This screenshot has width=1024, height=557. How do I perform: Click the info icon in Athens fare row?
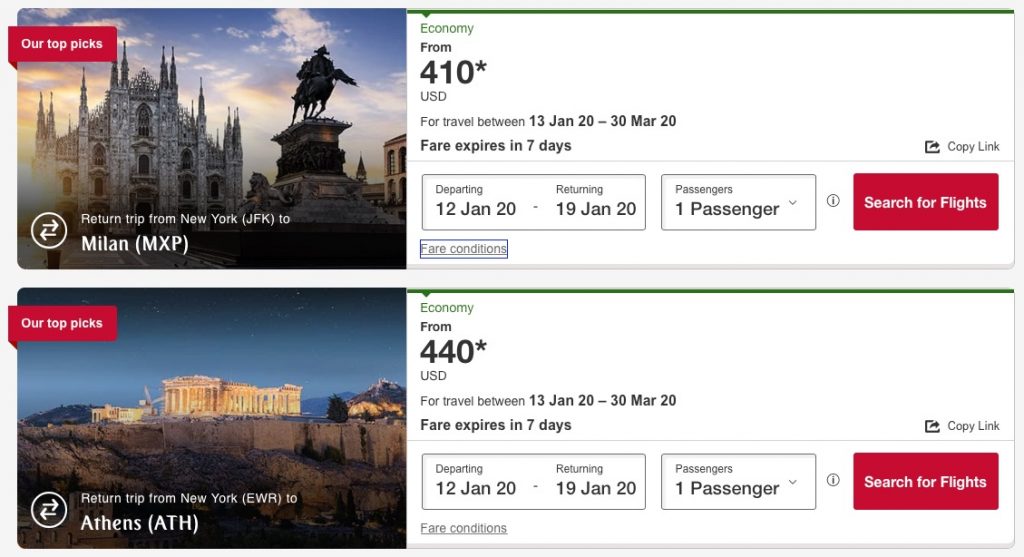pos(833,480)
